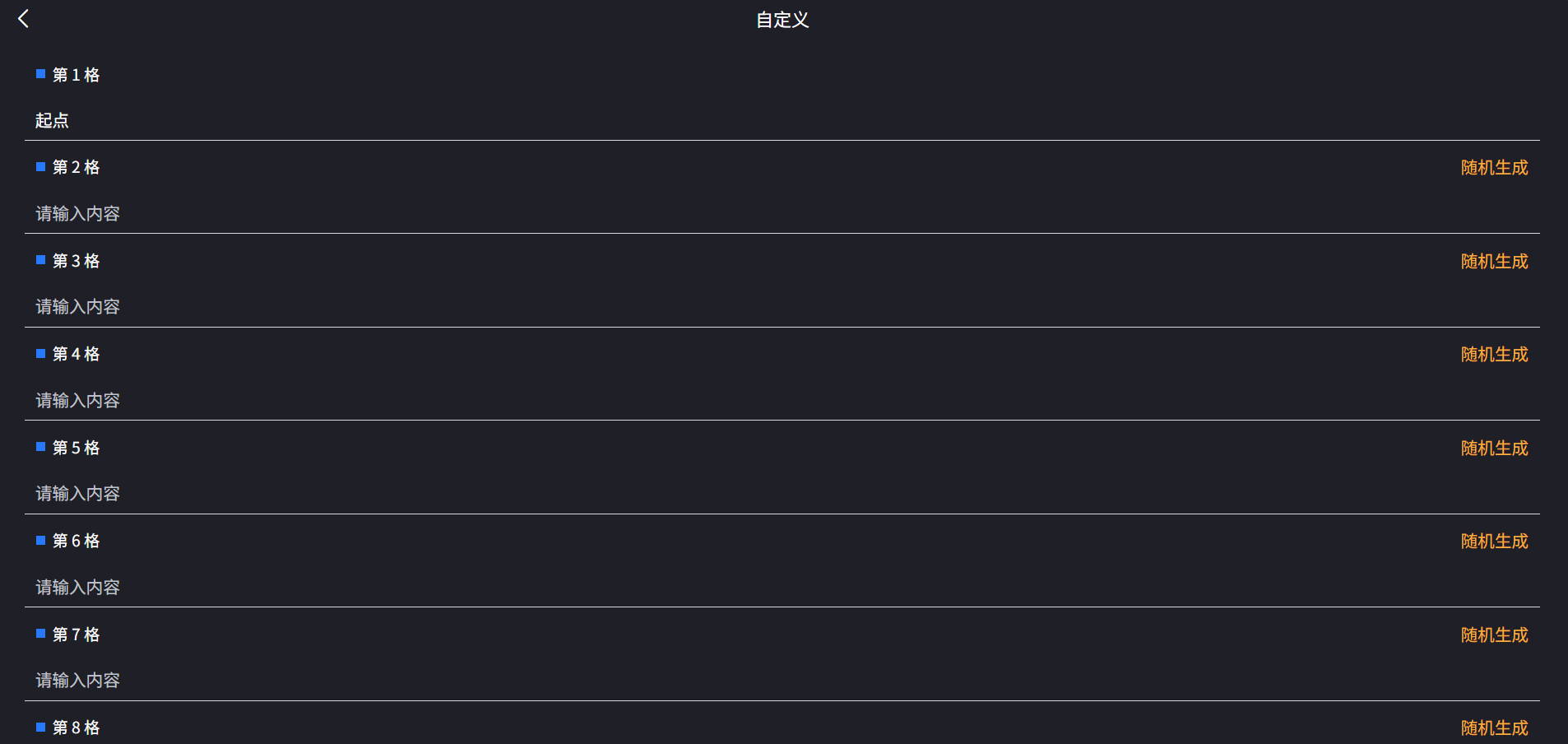The height and width of the screenshot is (744, 1568).
Task: Click 随机生成 for 第 5 格
Action: 1493,448
